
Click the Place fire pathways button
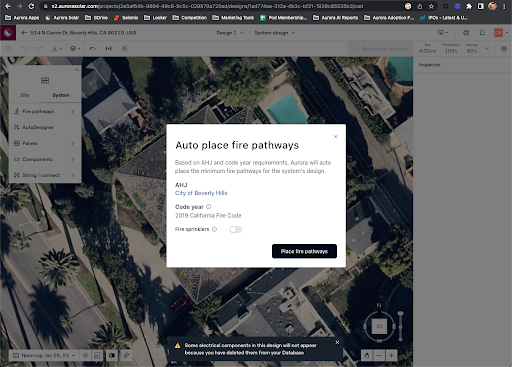(304, 251)
